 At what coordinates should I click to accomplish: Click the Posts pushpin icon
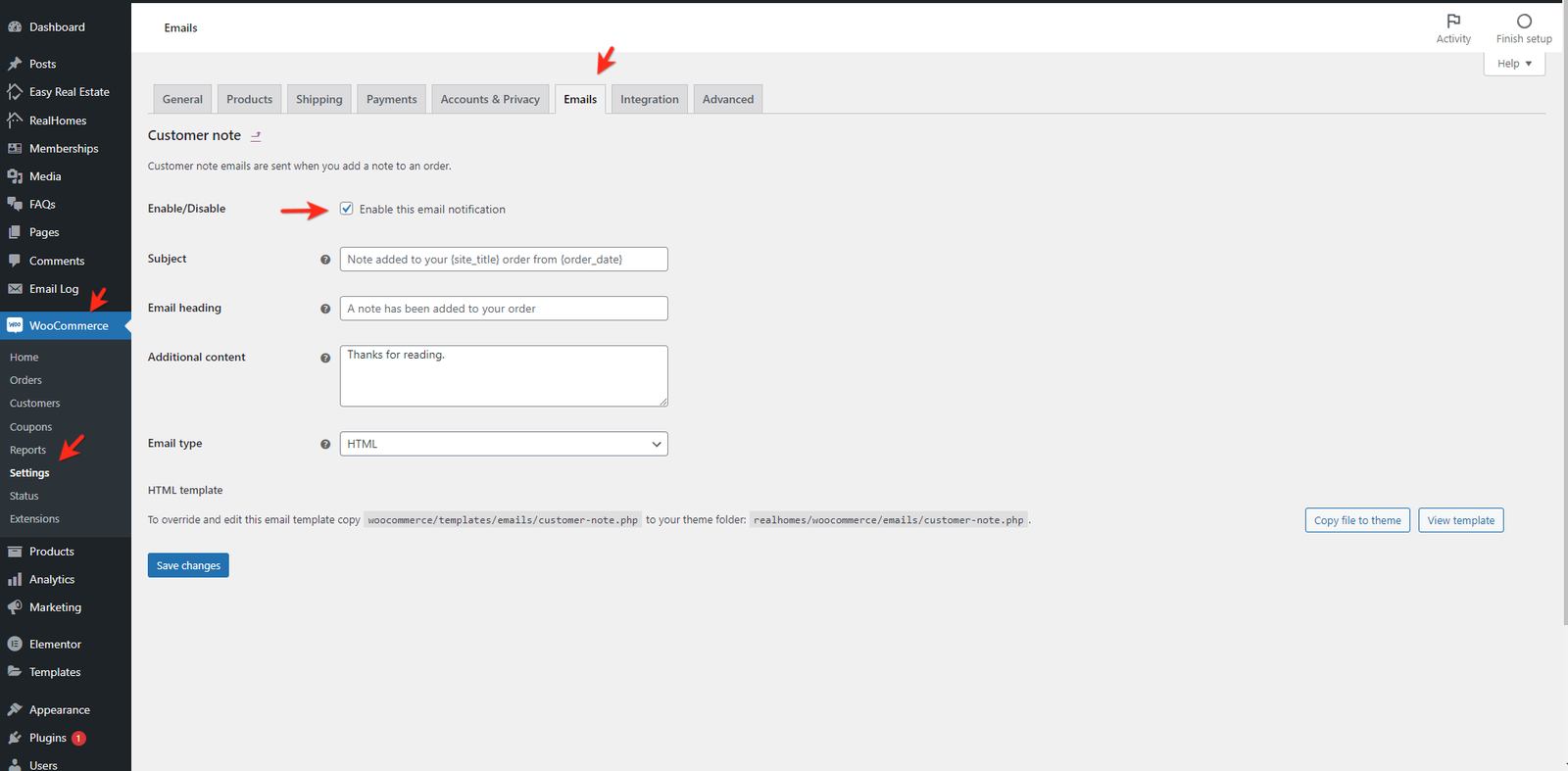coord(15,64)
